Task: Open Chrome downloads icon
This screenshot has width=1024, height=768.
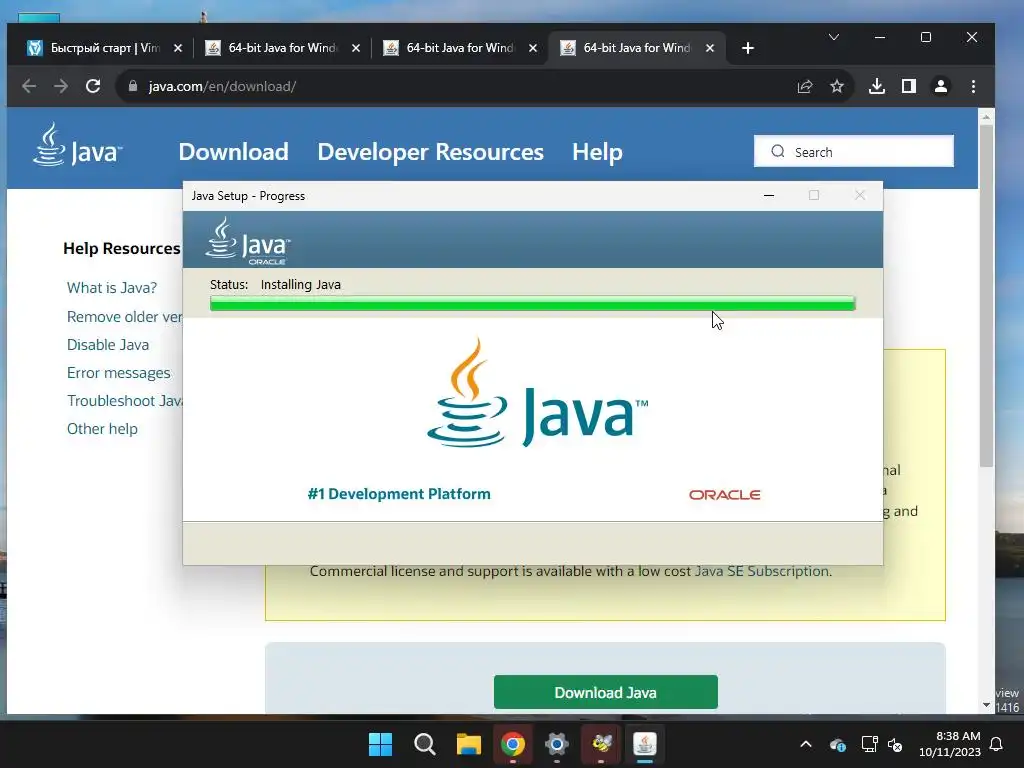Action: [876, 86]
